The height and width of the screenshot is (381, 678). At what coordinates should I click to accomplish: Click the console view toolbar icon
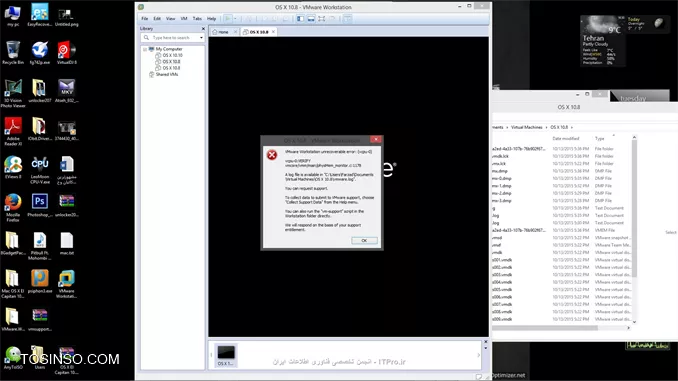coord(347,19)
